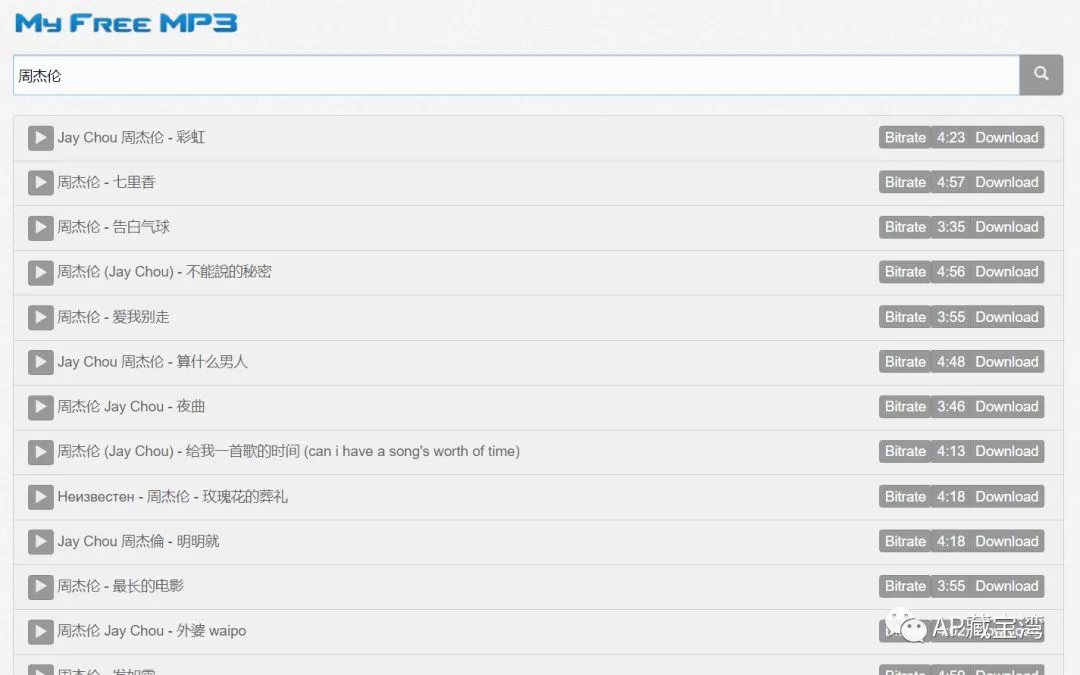Play the song 夜曲
Screen dimensions: 1080x675
pos(41,407)
